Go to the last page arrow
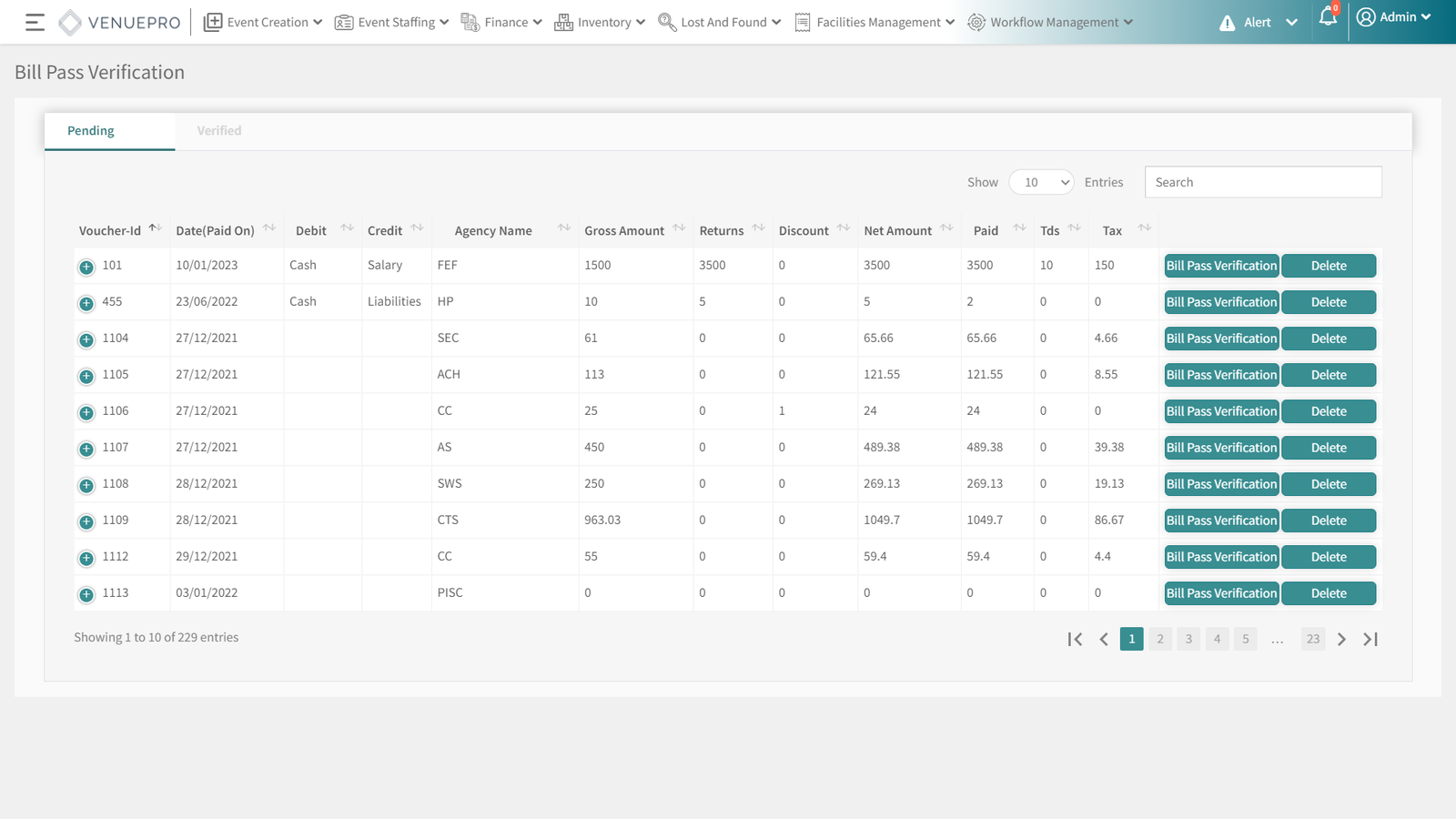This screenshot has height=819, width=1456. click(x=1370, y=639)
